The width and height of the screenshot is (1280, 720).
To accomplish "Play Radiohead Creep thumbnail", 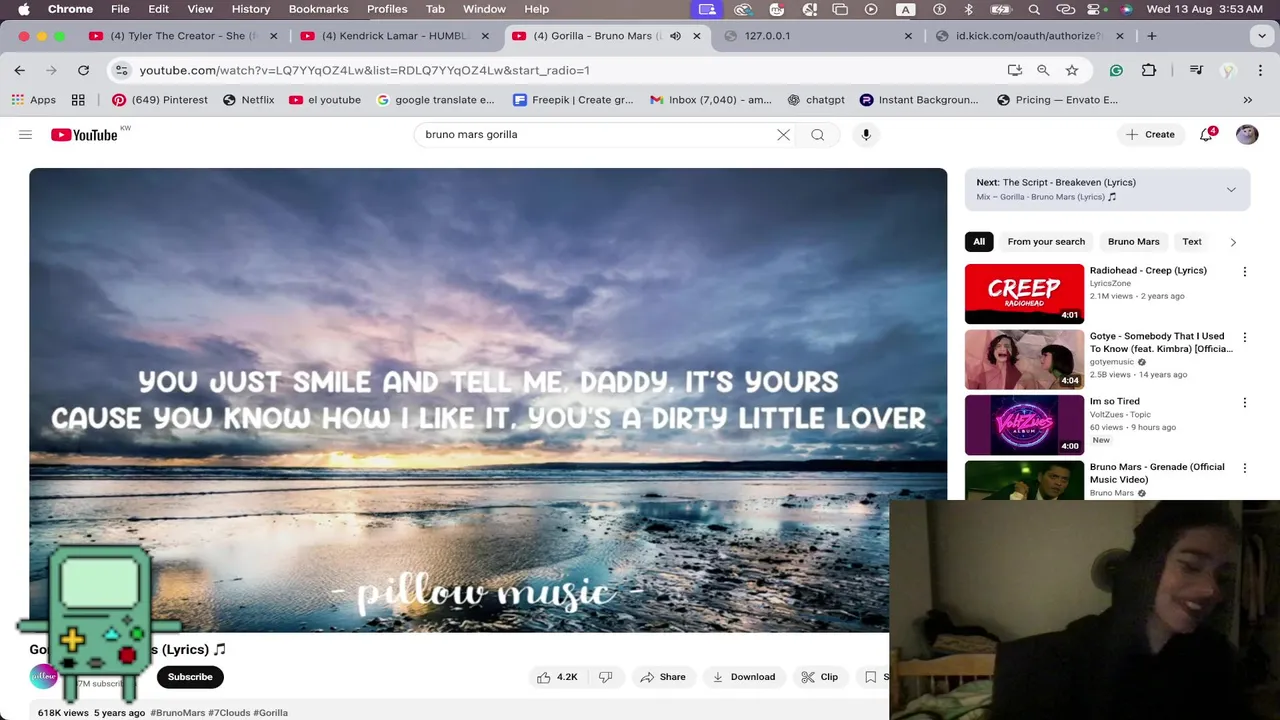I will (1024, 294).
